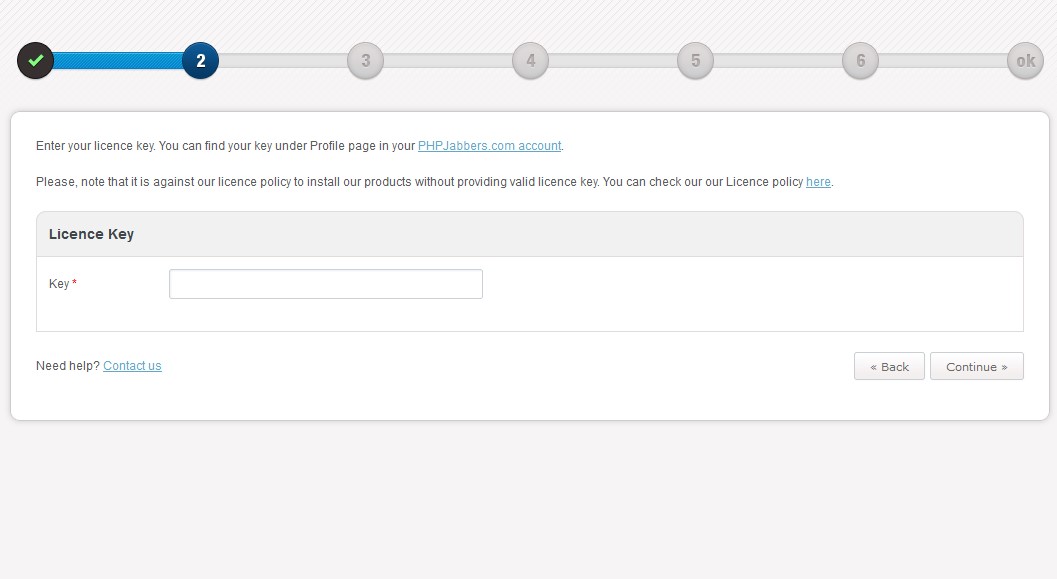
Task: Select step 5 in the progress tracker
Action: point(695,61)
